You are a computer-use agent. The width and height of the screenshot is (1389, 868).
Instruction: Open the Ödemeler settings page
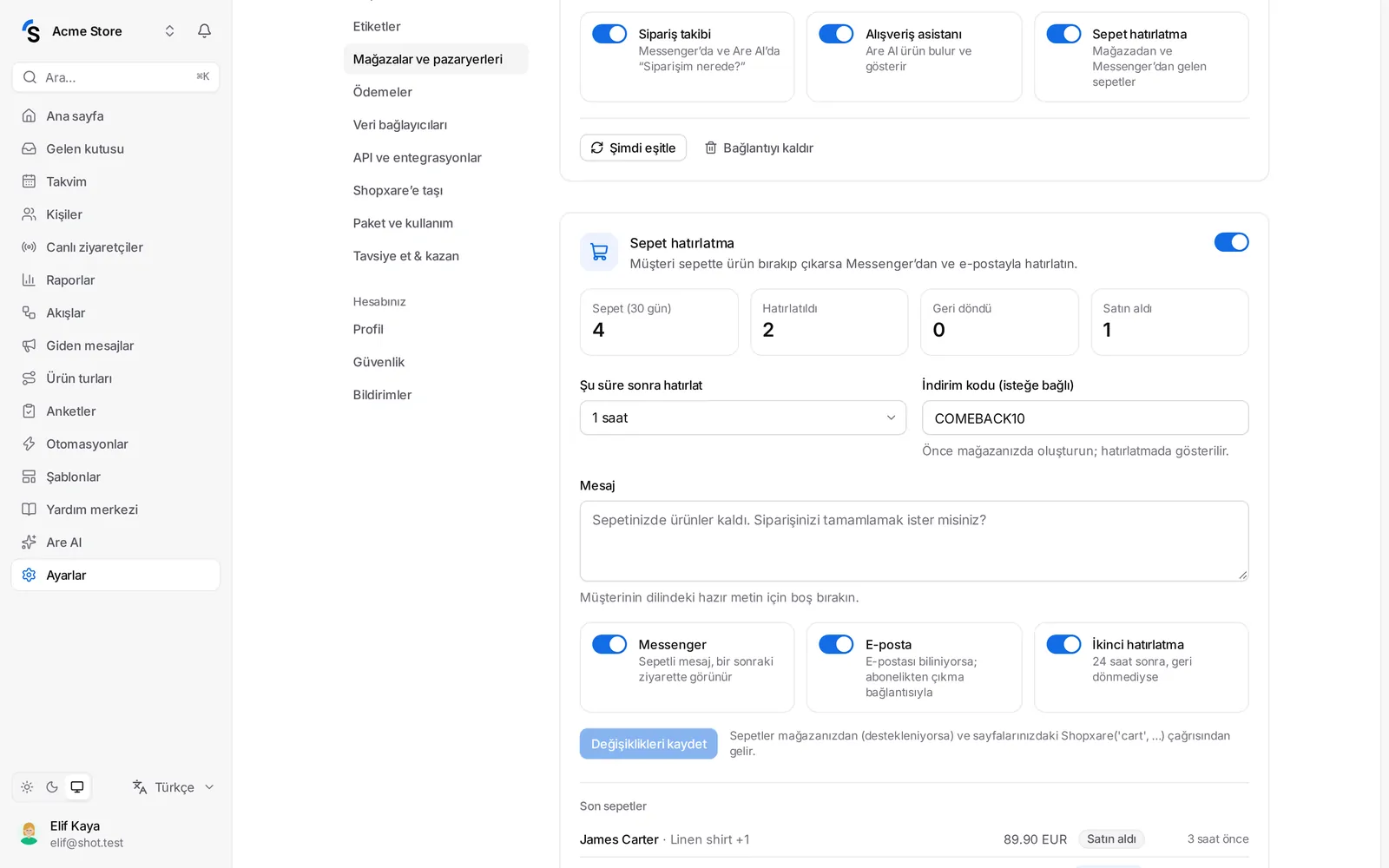[x=436, y=92]
